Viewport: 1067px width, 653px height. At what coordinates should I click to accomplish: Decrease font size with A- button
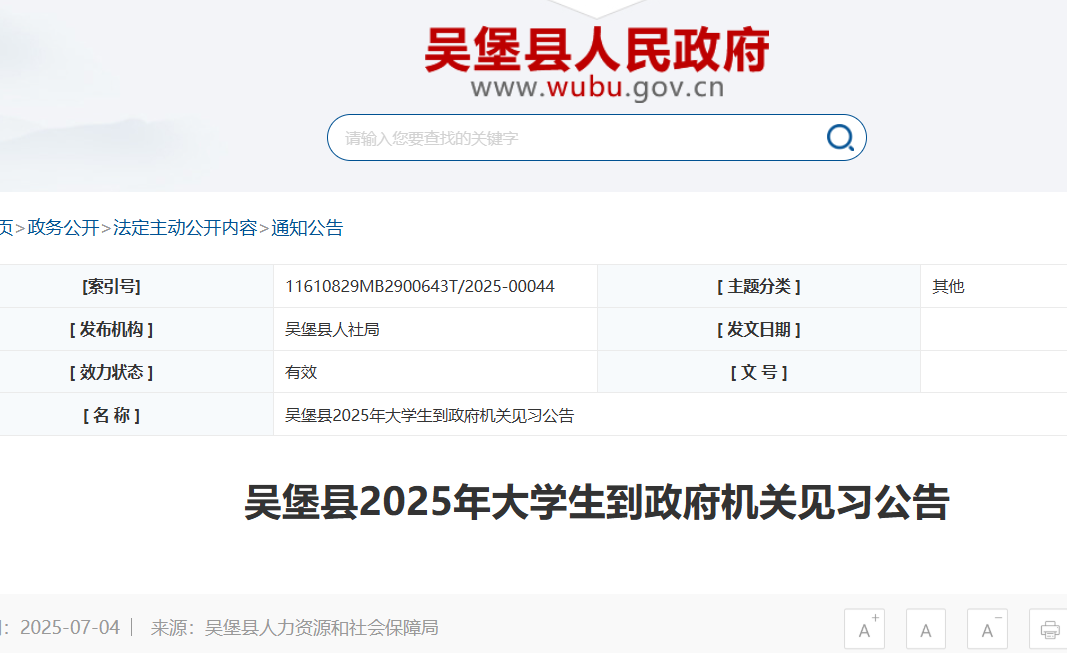click(987, 629)
